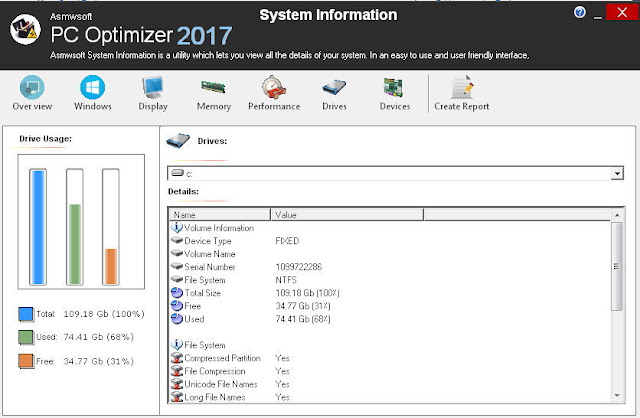Click the NTFS file system value

tap(286, 280)
